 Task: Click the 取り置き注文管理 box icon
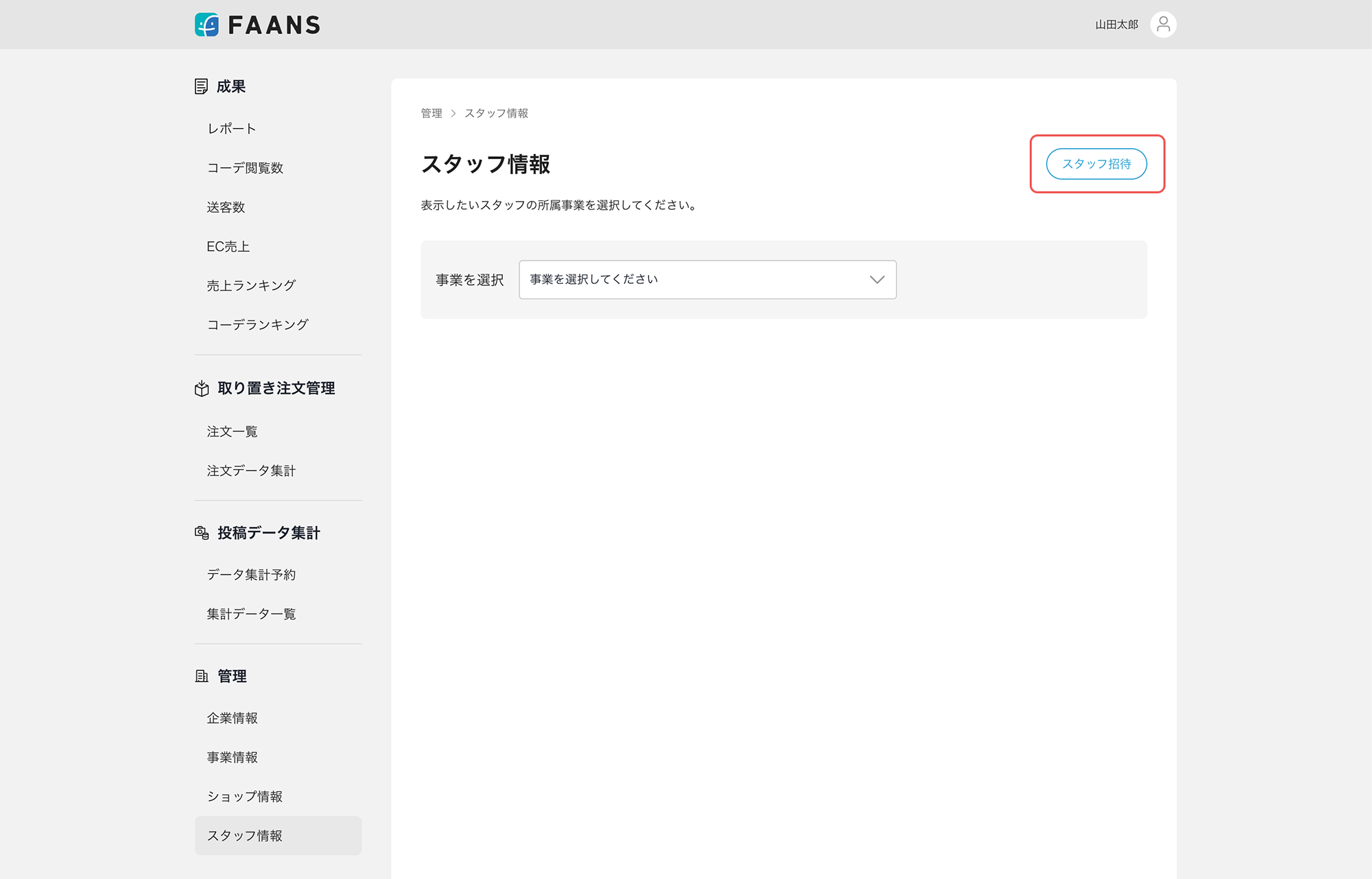(x=202, y=389)
